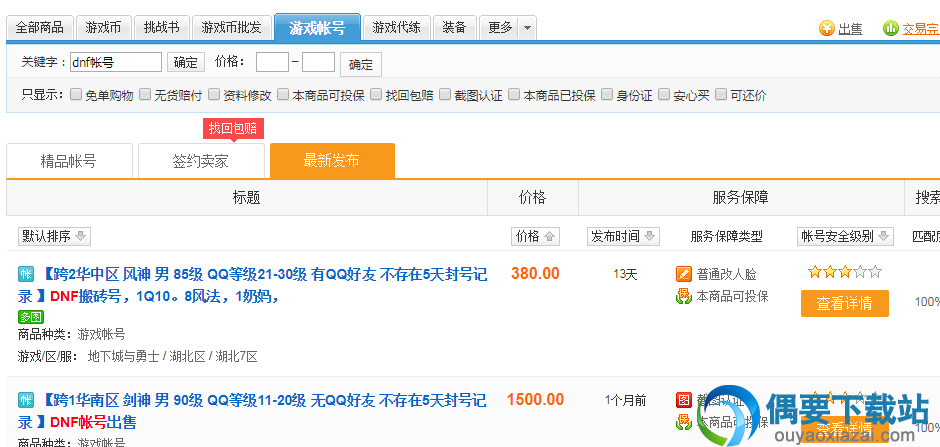
Task: Click 确定 next to the keyword field
Action: click(186, 62)
